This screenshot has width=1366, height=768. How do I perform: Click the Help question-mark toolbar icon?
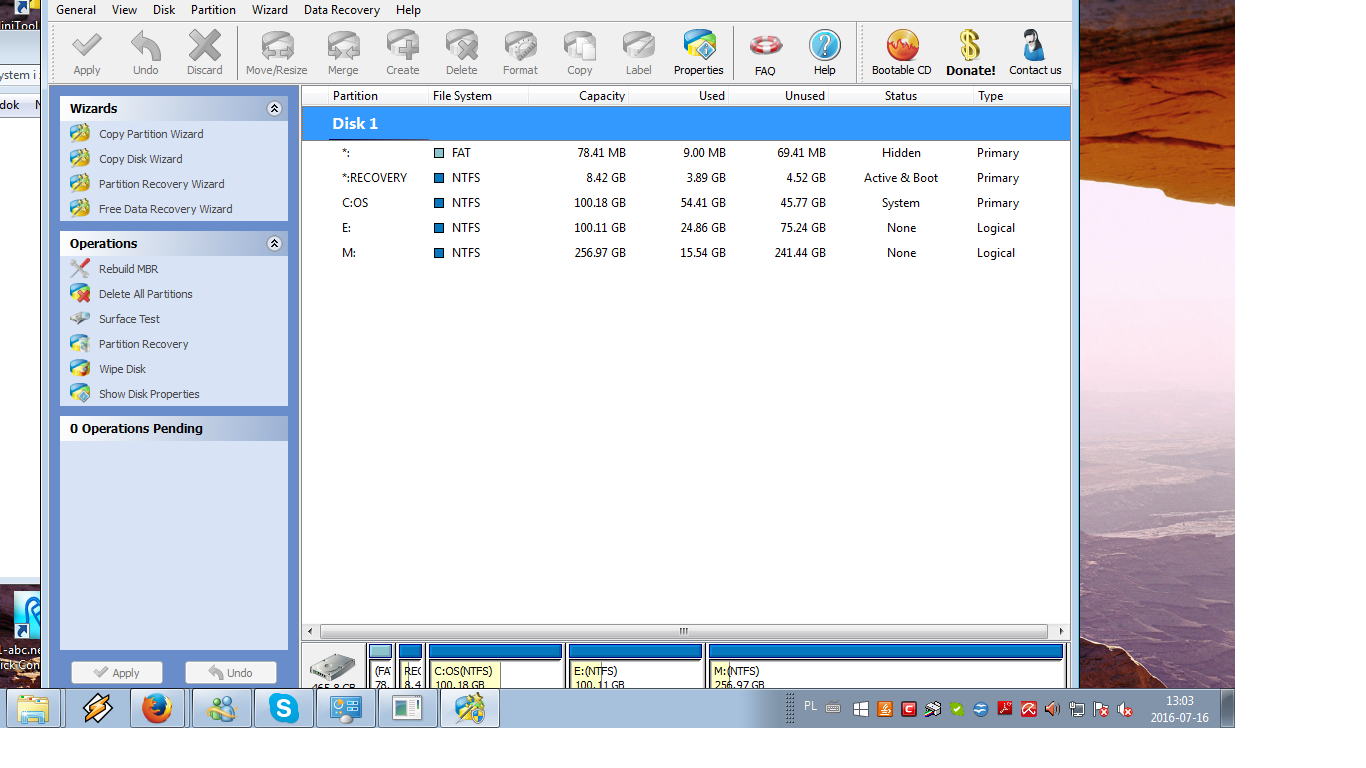[x=824, y=52]
